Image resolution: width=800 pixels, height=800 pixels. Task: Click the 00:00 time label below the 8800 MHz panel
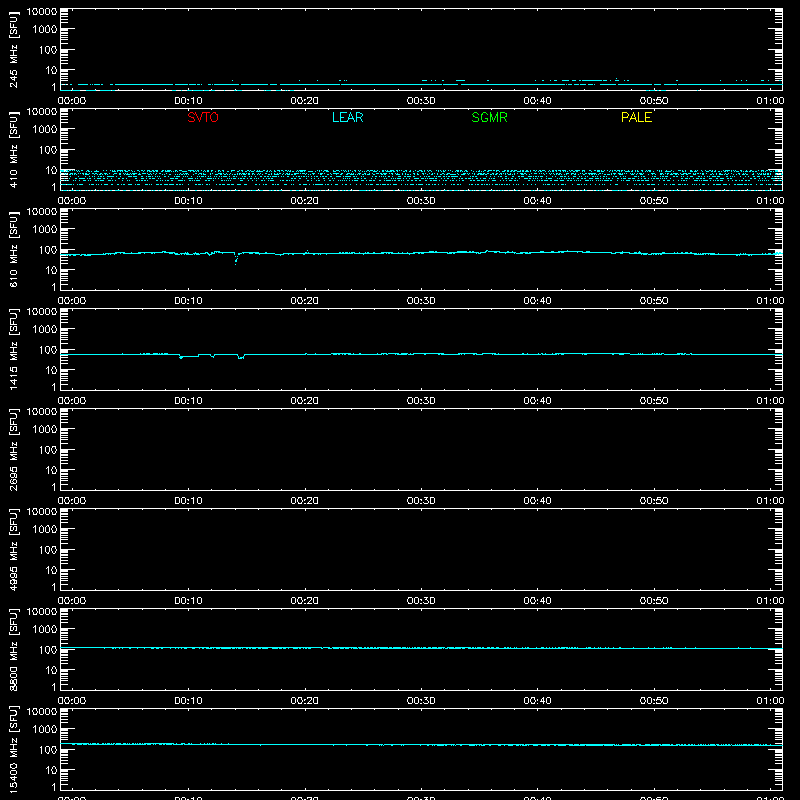coord(72,701)
